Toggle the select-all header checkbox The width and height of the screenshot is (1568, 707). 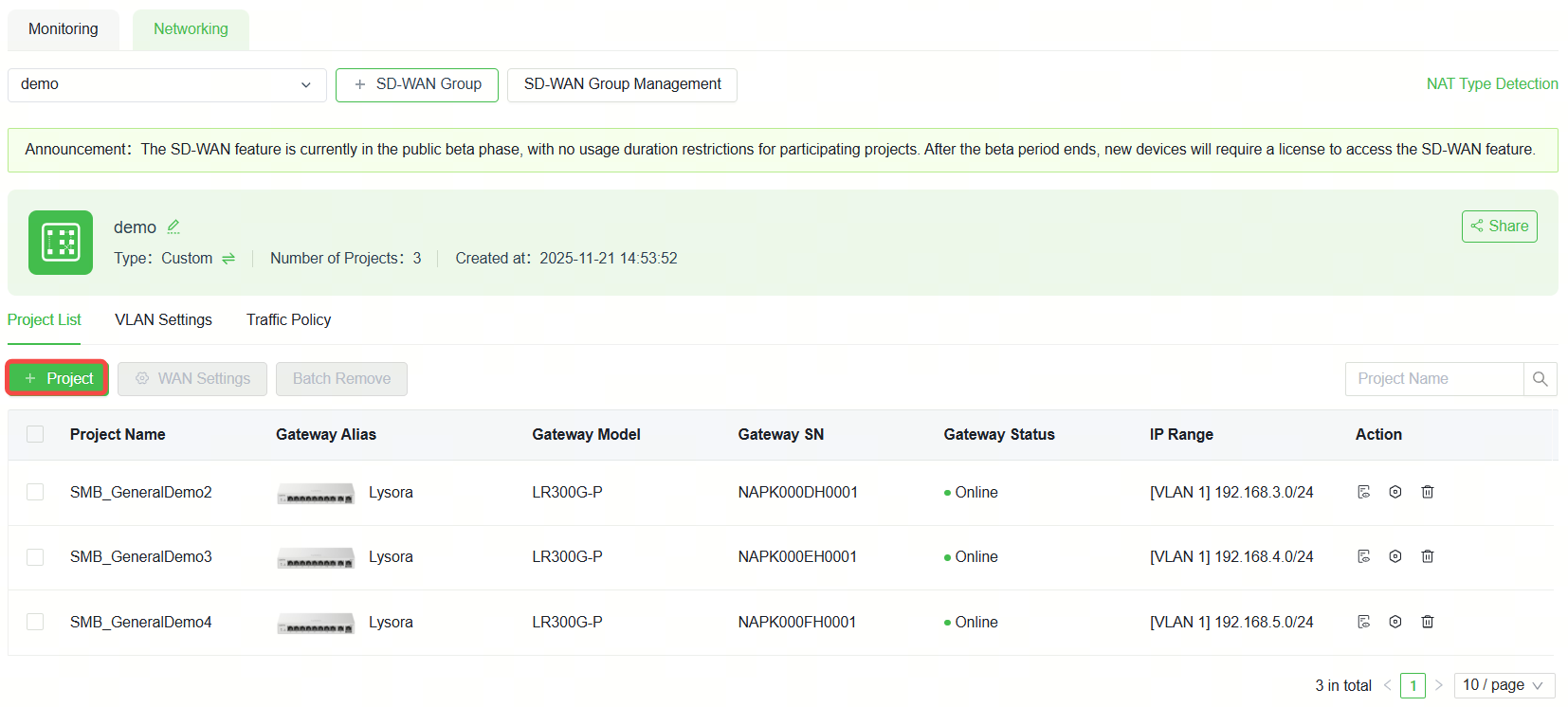[35, 434]
